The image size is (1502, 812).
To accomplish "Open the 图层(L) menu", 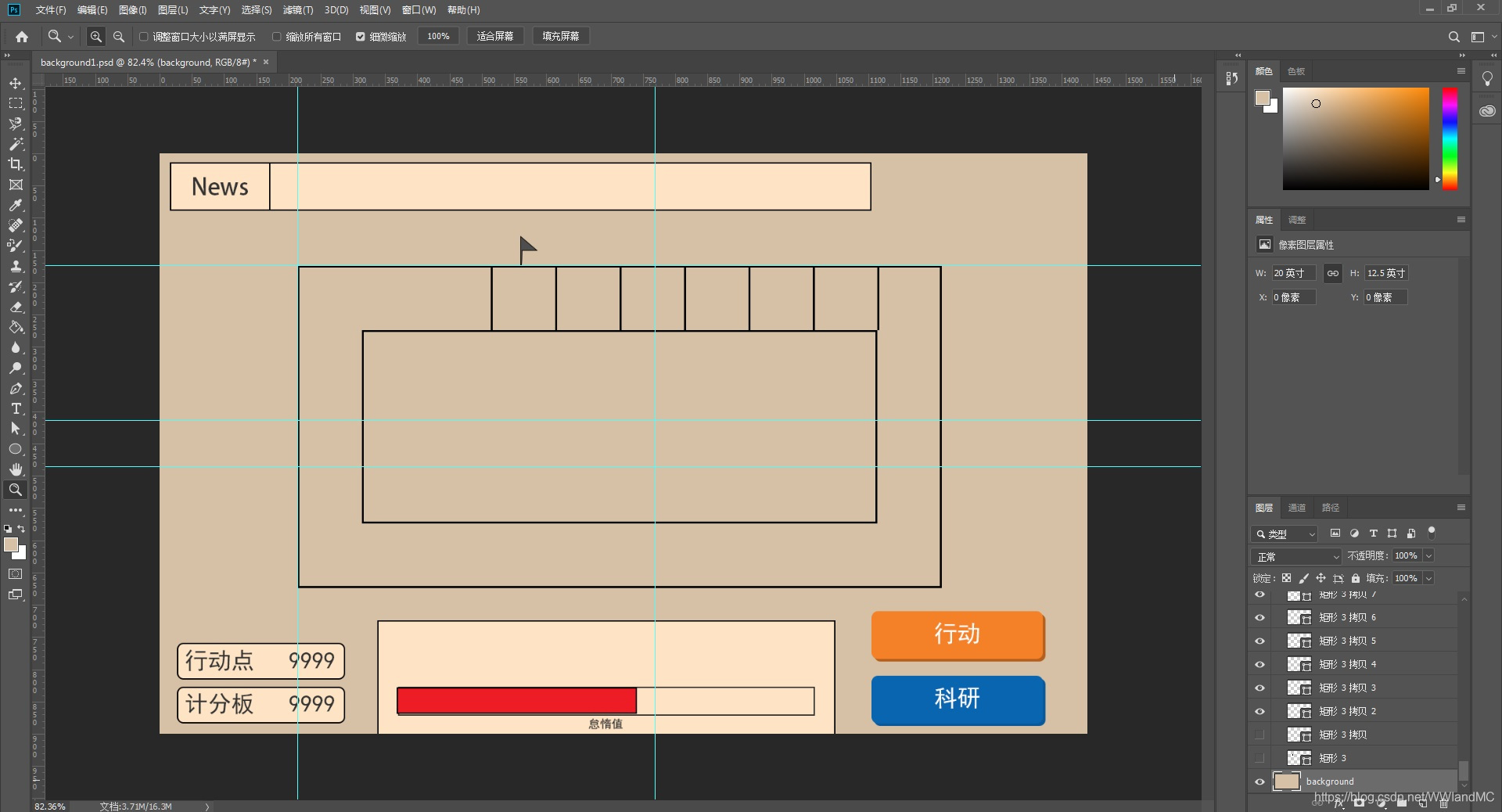I will [x=173, y=10].
